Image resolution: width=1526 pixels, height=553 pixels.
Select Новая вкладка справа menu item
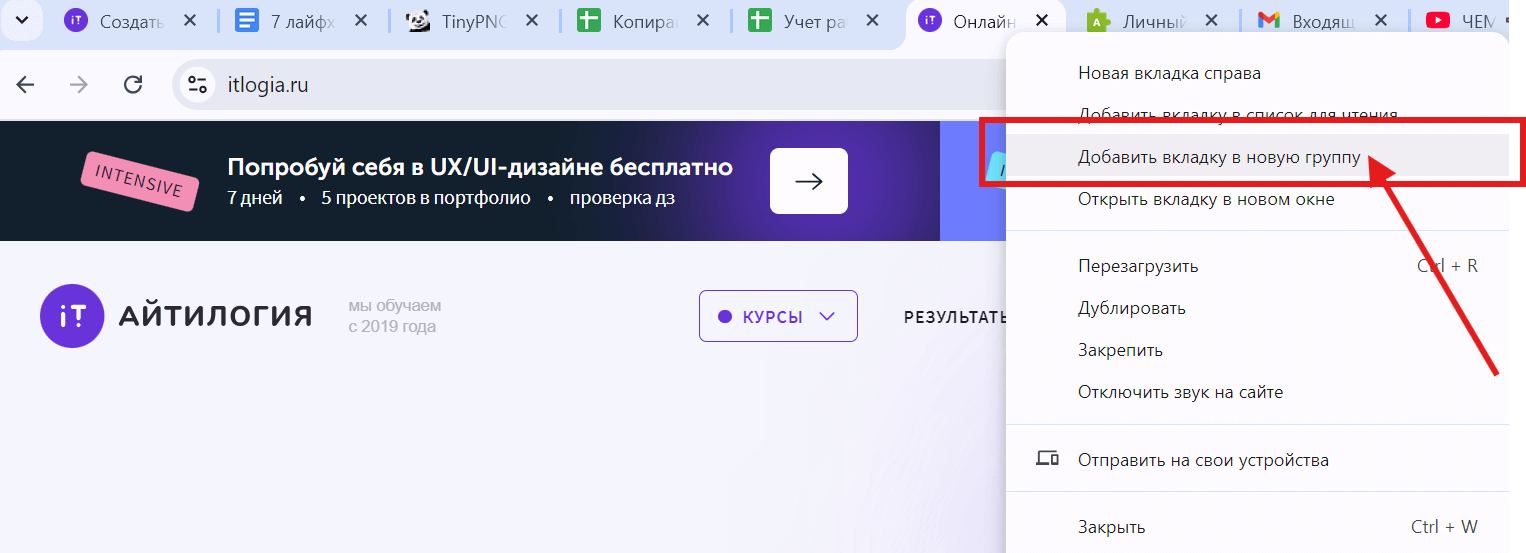tap(1168, 73)
